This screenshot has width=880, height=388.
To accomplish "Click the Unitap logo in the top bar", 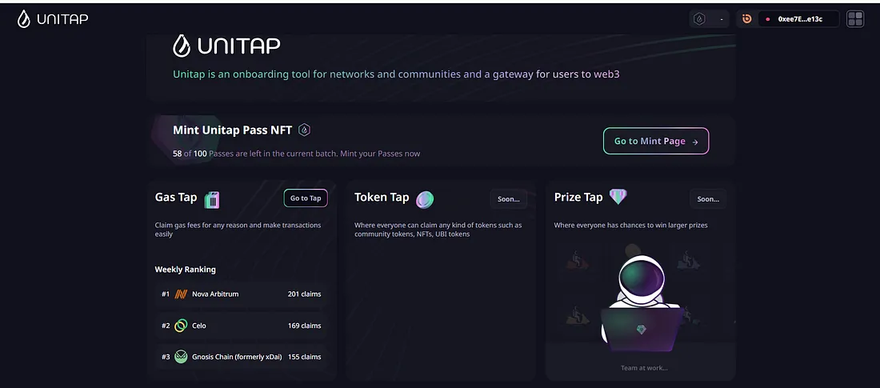I will point(53,19).
